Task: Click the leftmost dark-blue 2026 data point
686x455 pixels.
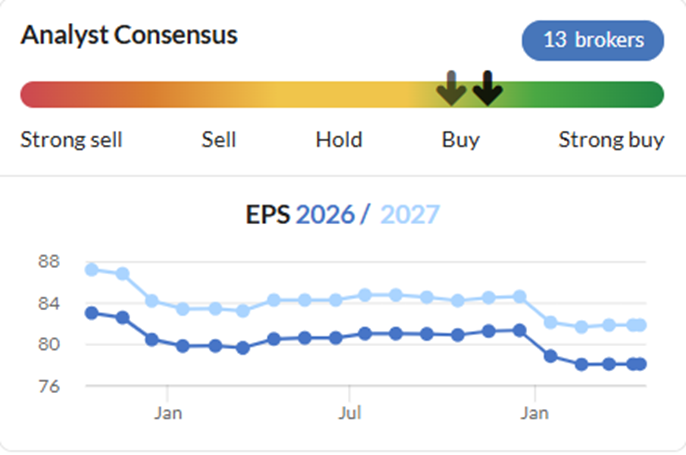Action: click(92, 313)
